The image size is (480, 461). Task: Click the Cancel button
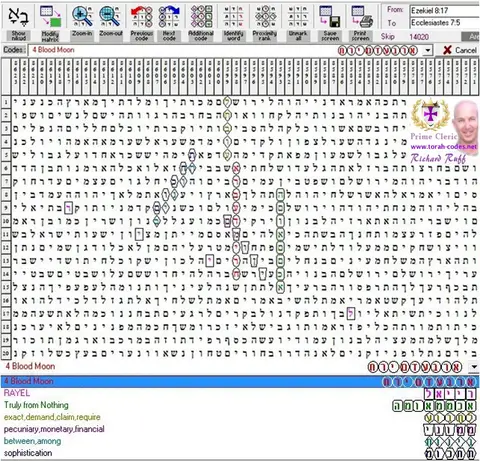tap(460, 50)
